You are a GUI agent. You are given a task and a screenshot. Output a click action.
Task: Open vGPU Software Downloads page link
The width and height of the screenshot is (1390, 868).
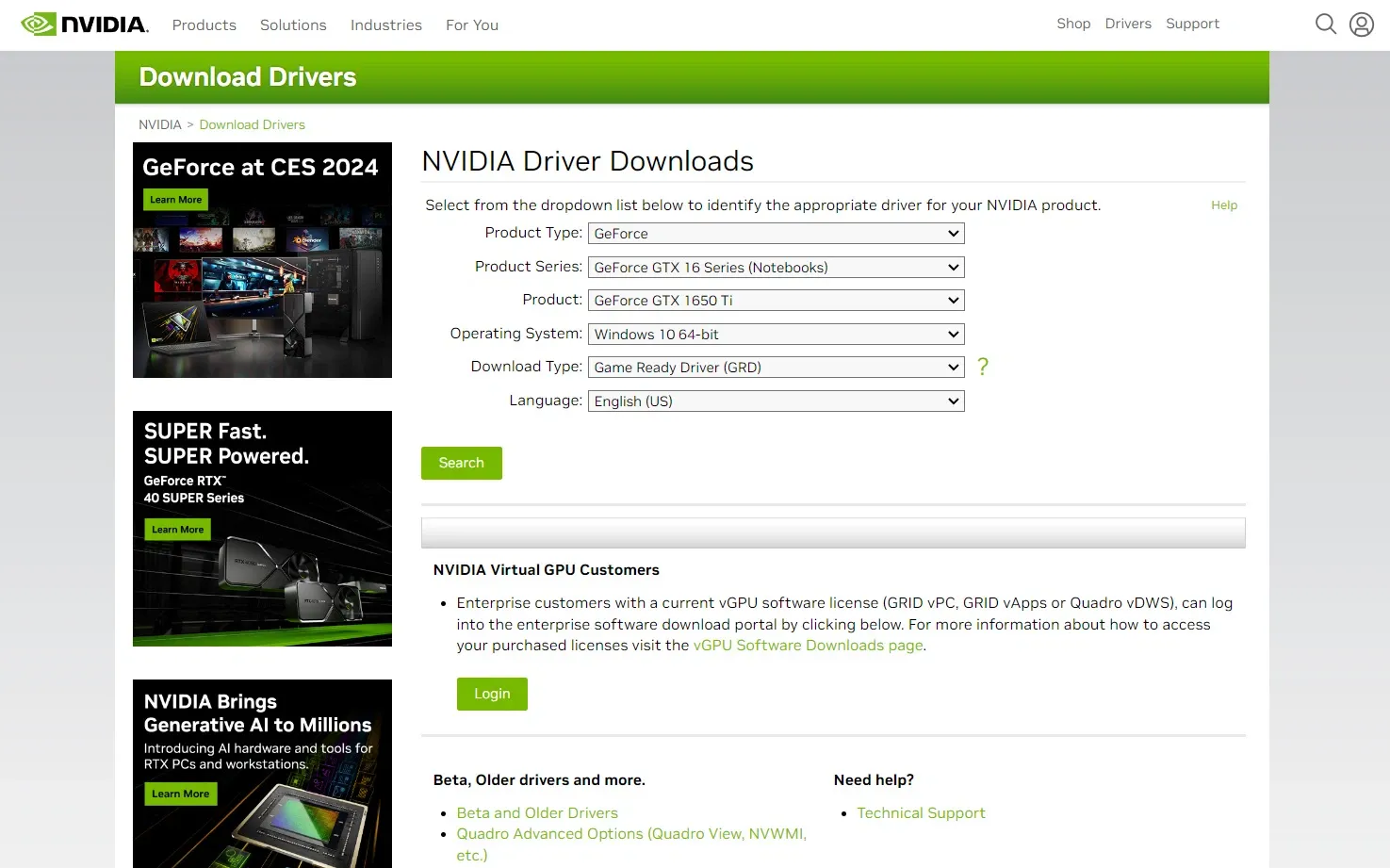809,646
